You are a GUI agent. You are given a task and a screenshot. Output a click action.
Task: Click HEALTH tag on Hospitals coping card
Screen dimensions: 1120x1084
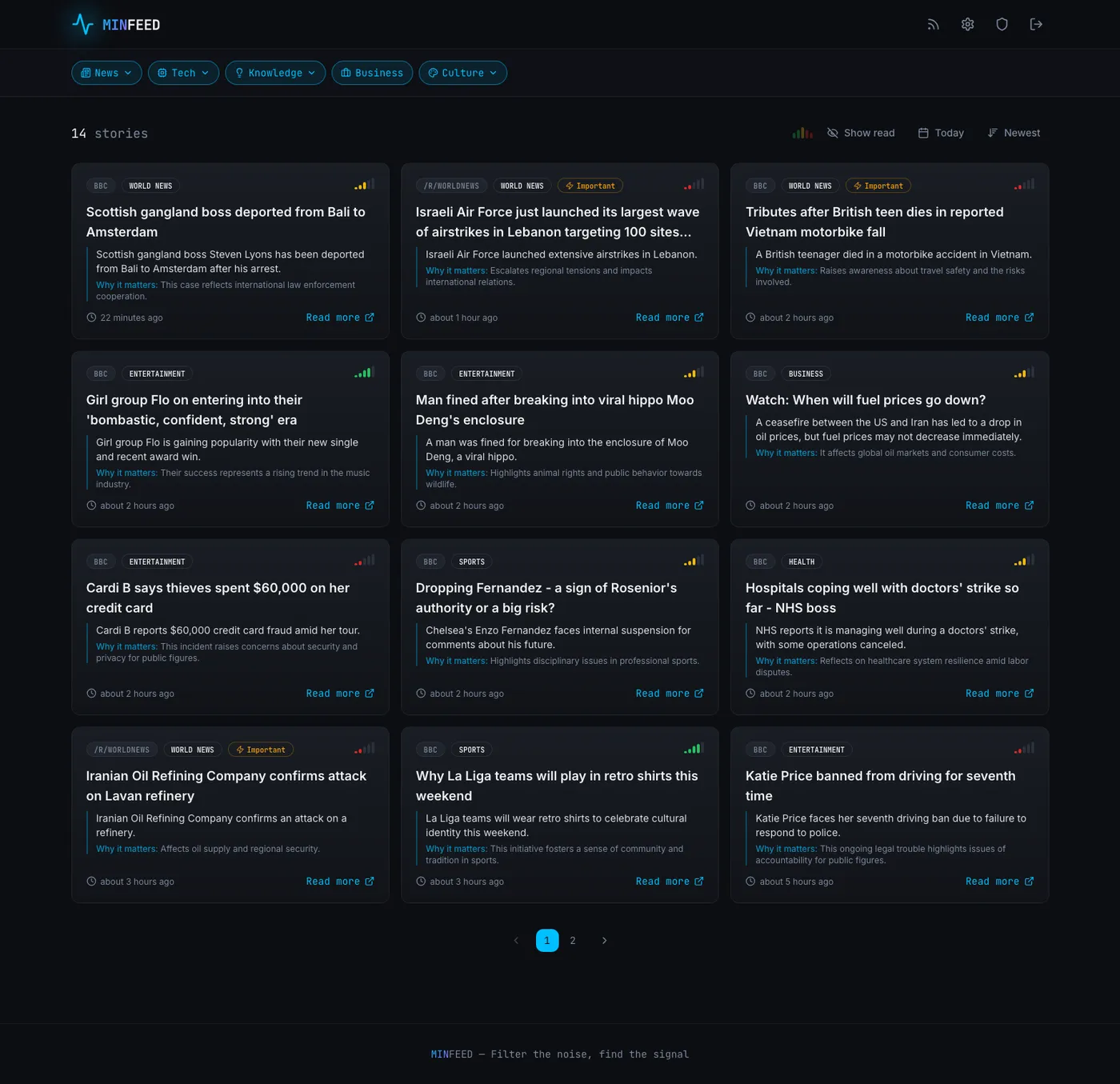pos(802,562)
